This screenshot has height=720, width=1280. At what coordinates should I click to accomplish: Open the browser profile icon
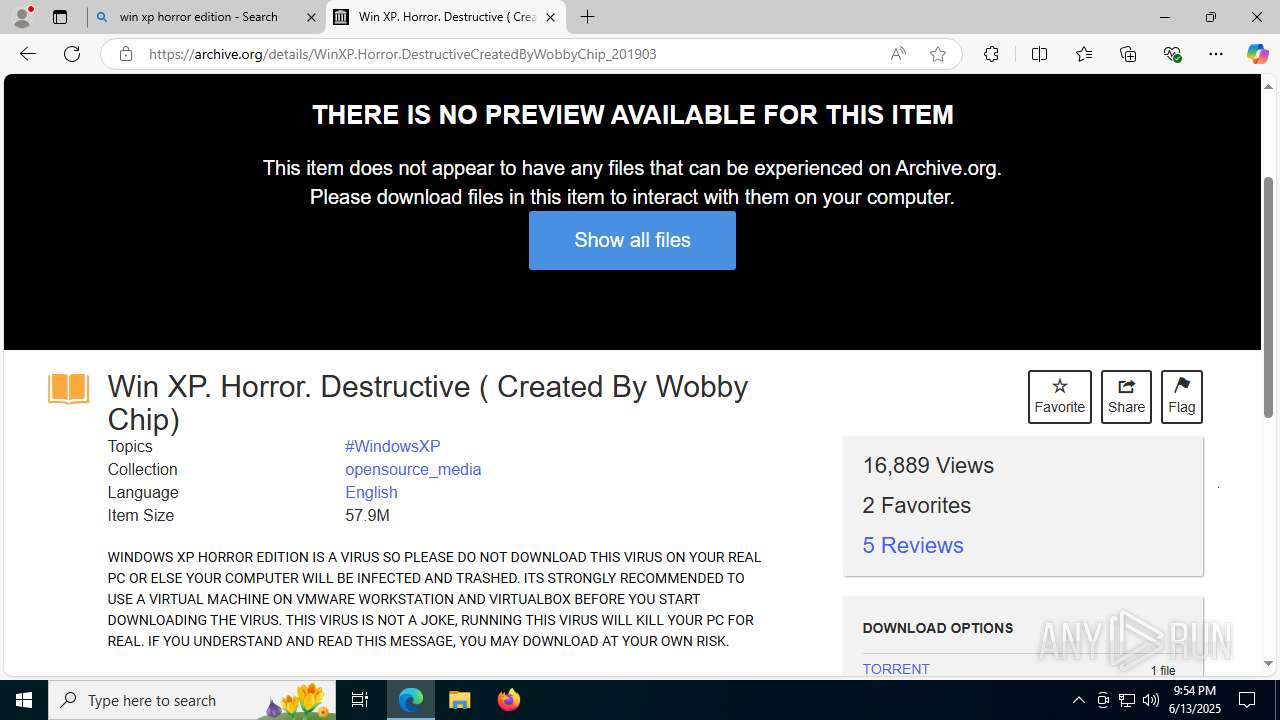pos(22,17)
